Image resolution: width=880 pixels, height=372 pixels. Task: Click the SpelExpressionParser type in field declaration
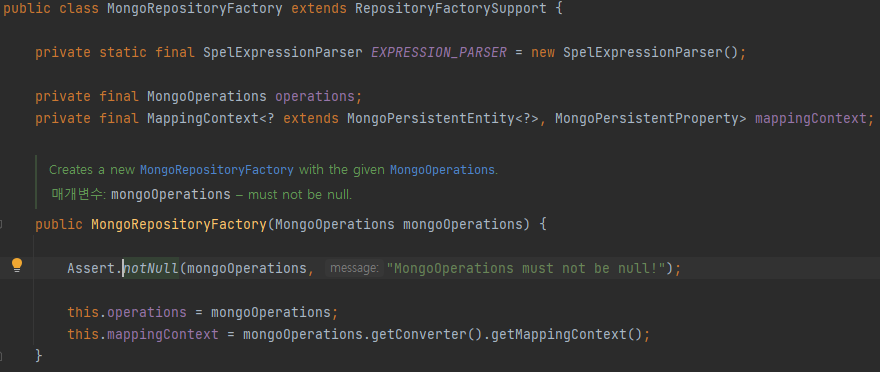283,53
